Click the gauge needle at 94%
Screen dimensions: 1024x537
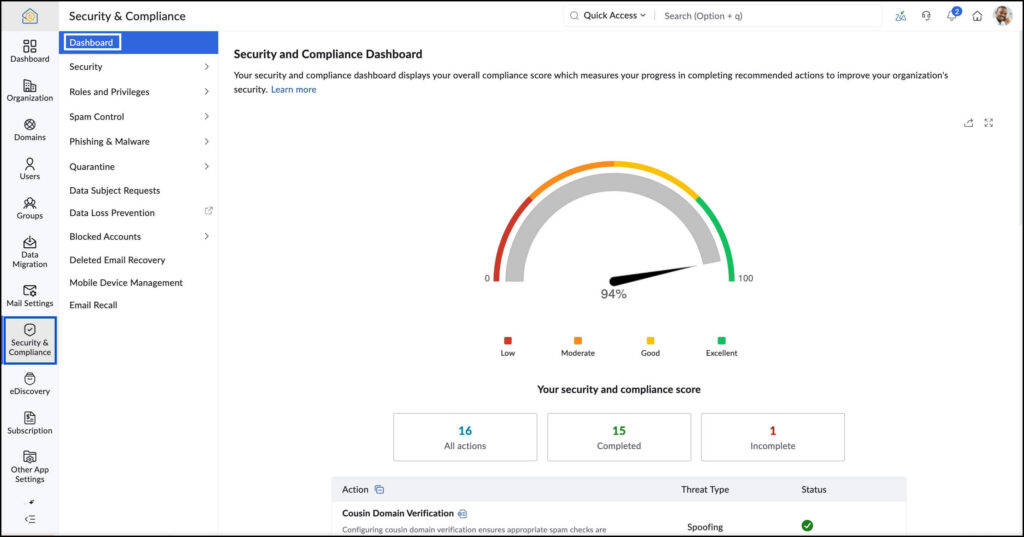click(x=653, y=275)
